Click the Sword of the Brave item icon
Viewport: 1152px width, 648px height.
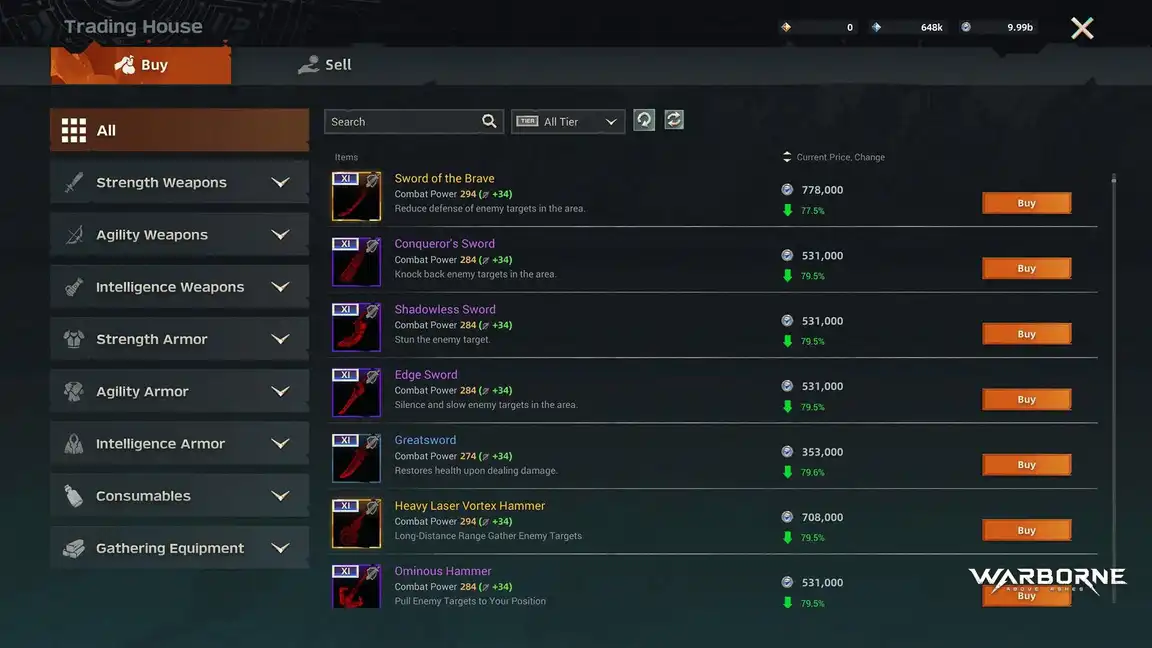pos(356,196)
